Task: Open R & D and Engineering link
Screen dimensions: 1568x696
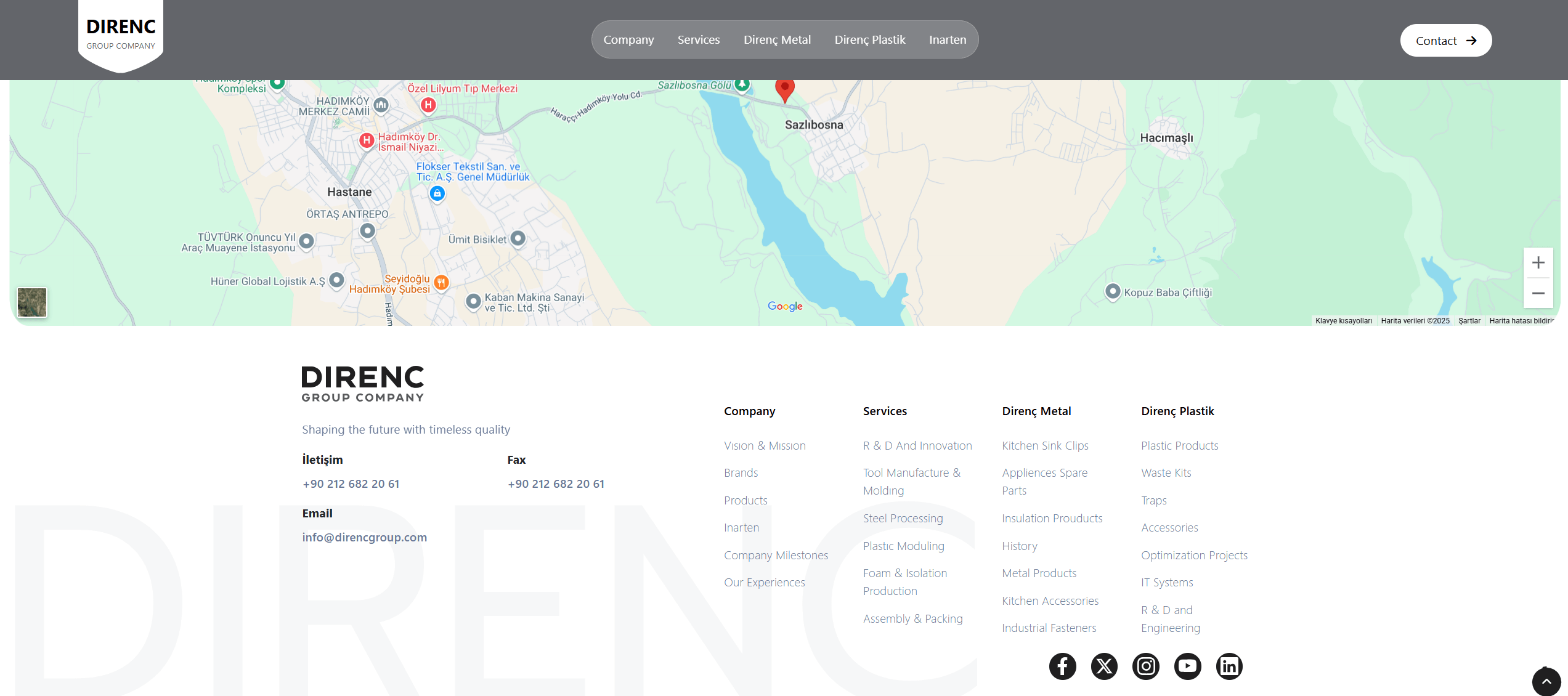Action: coord(1170,619)
